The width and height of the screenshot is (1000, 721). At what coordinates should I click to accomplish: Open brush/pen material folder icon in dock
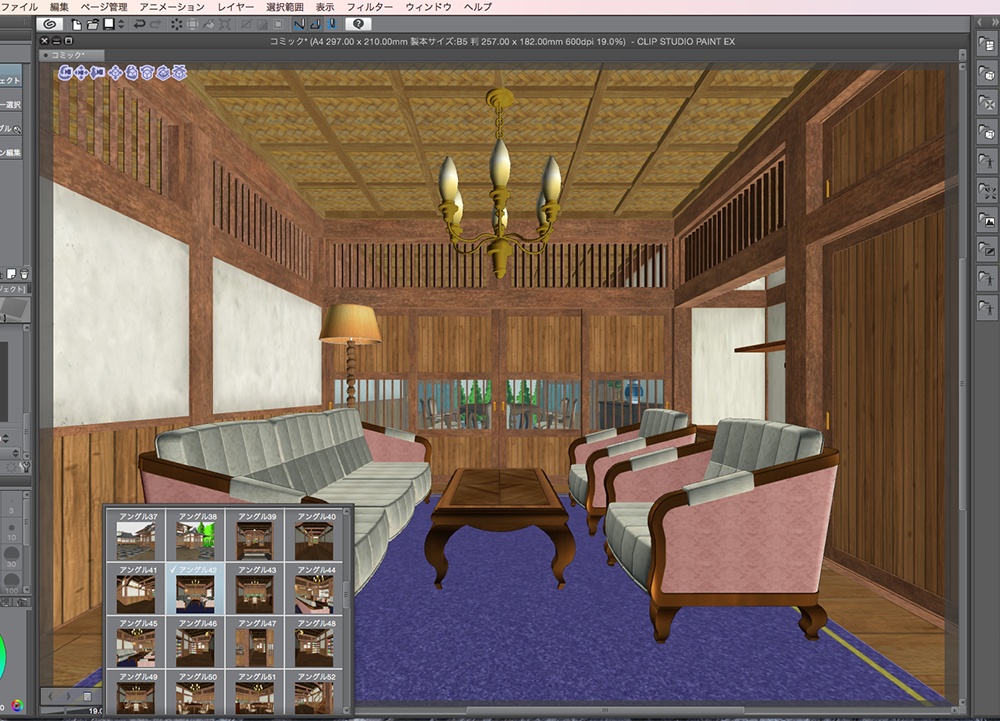coord(986,250)
